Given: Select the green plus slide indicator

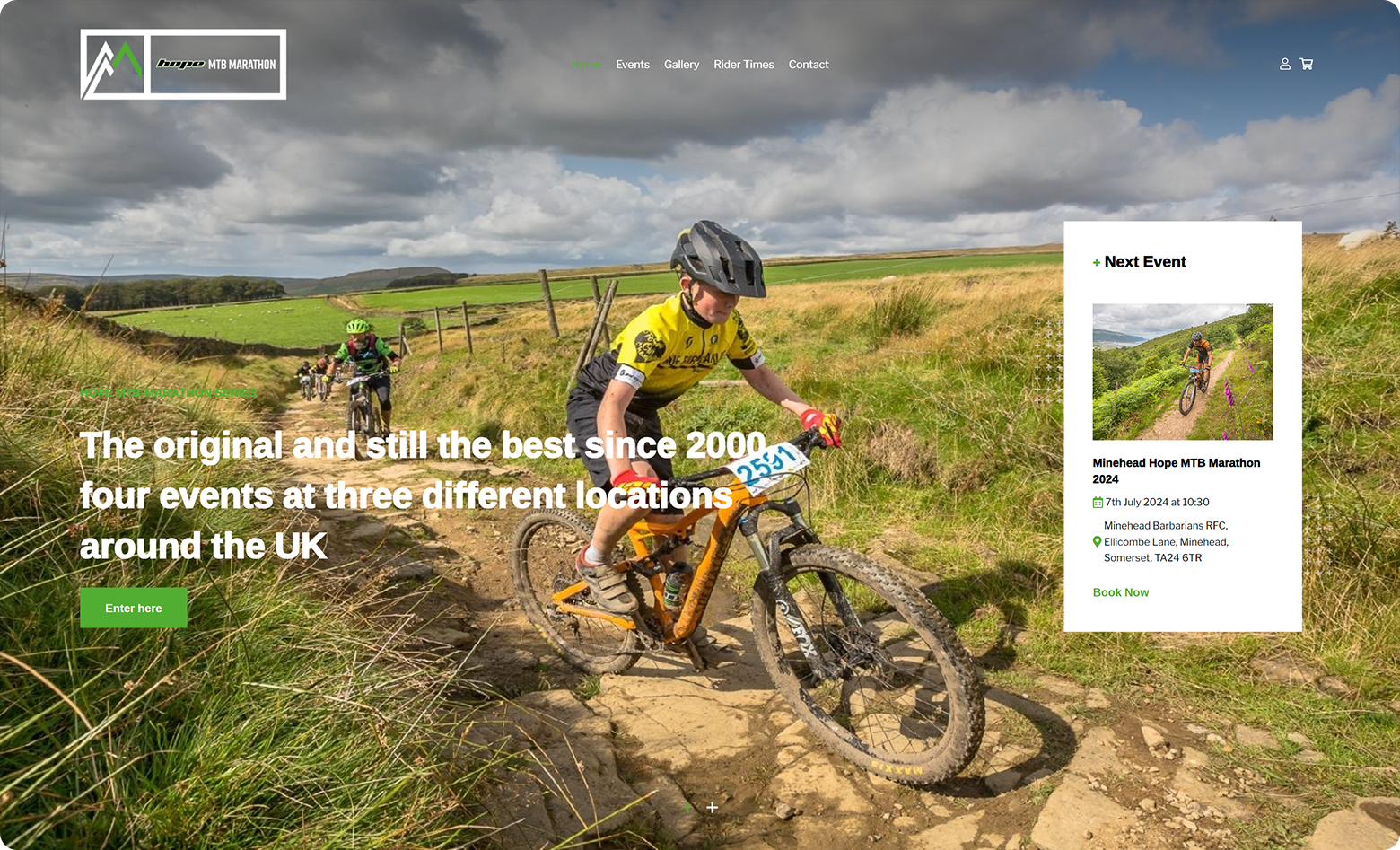Looking at the screenshot, I should [x=687, y=808].
